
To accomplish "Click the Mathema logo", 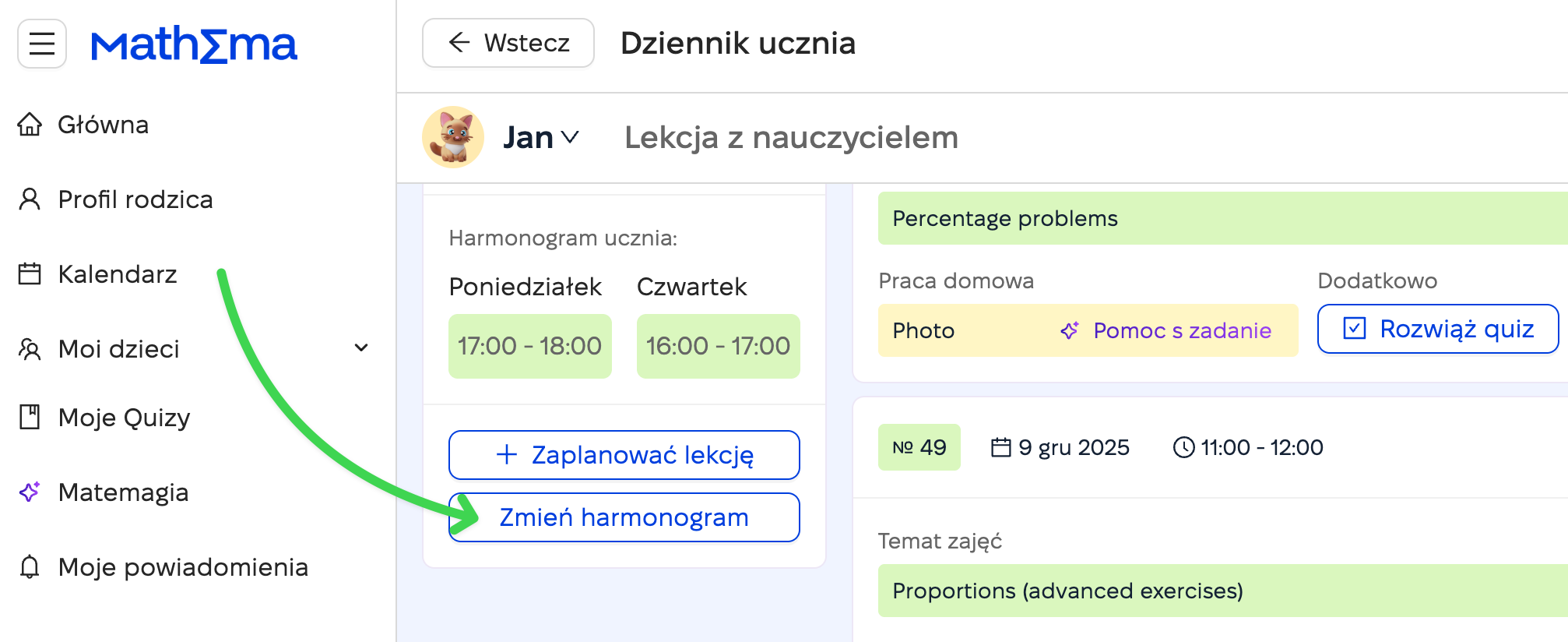I will 194,44.
